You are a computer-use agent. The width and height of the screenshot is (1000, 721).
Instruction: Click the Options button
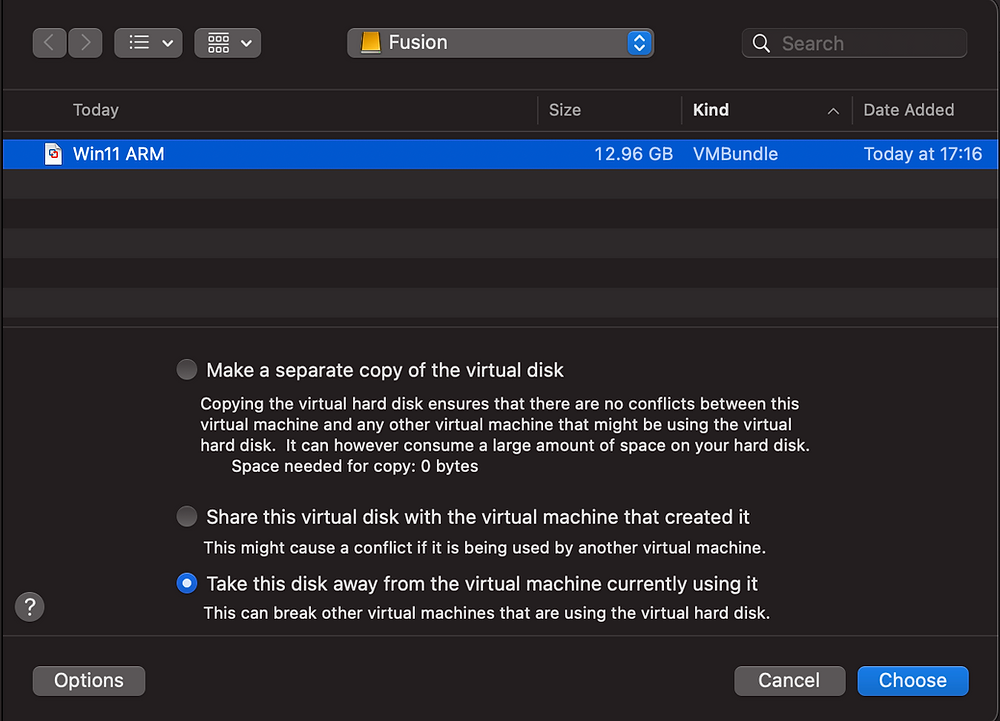click(89, 681)
